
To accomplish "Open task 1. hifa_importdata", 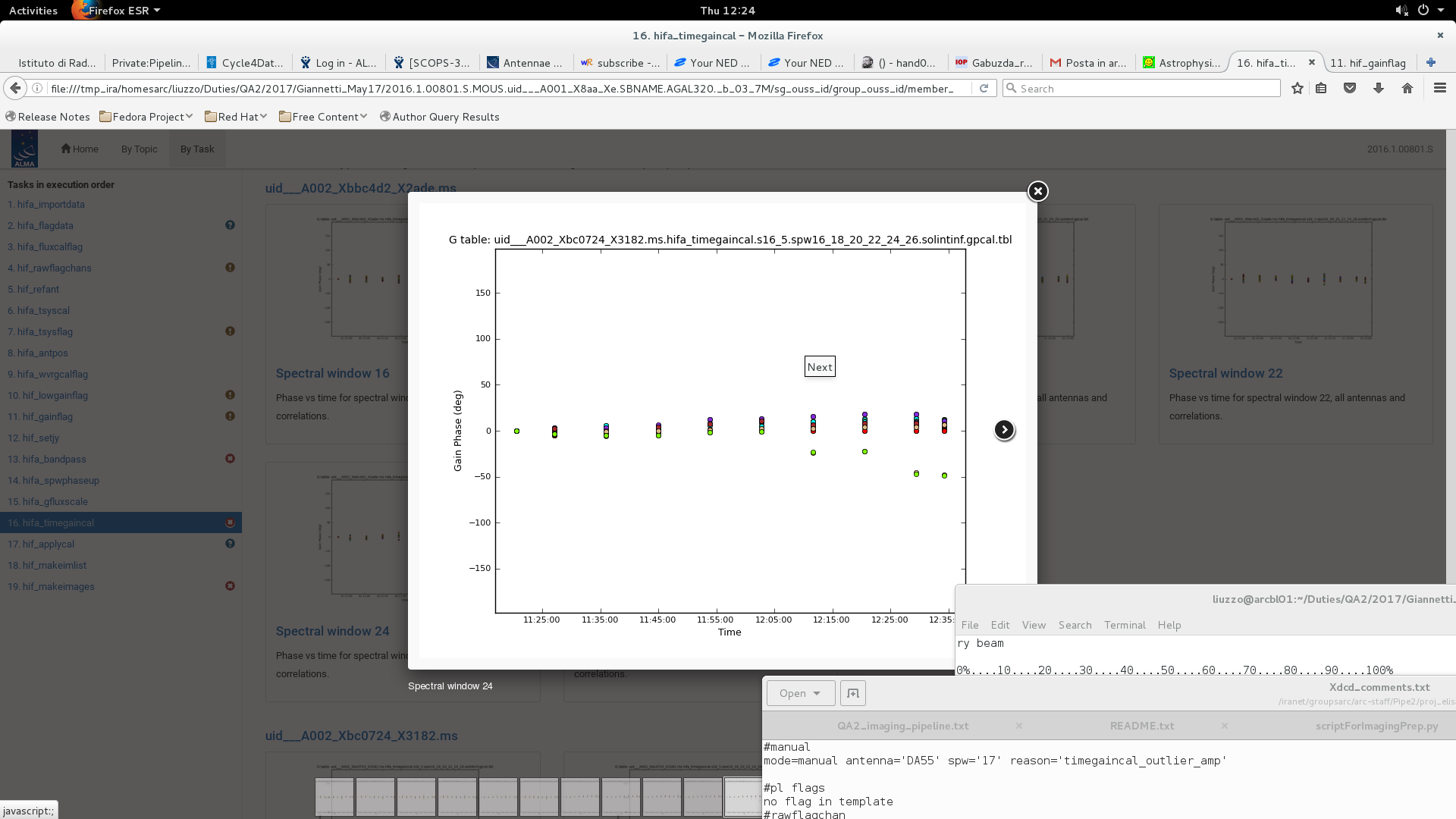I will click(46, 204).
